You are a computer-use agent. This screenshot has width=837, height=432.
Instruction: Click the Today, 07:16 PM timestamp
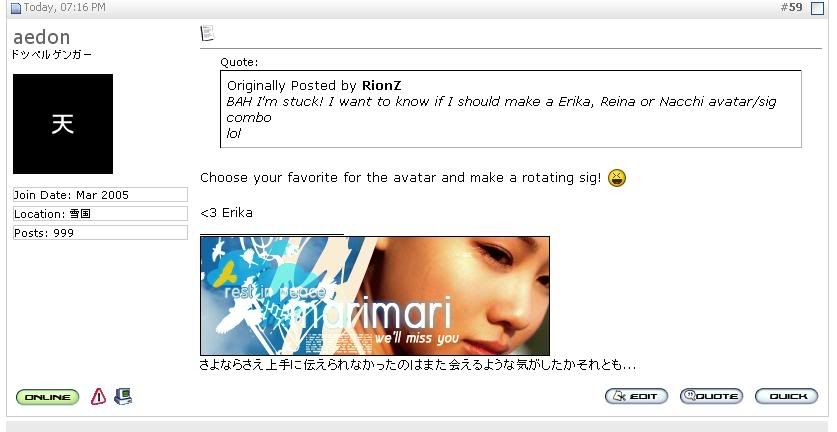tap(64, 7)
